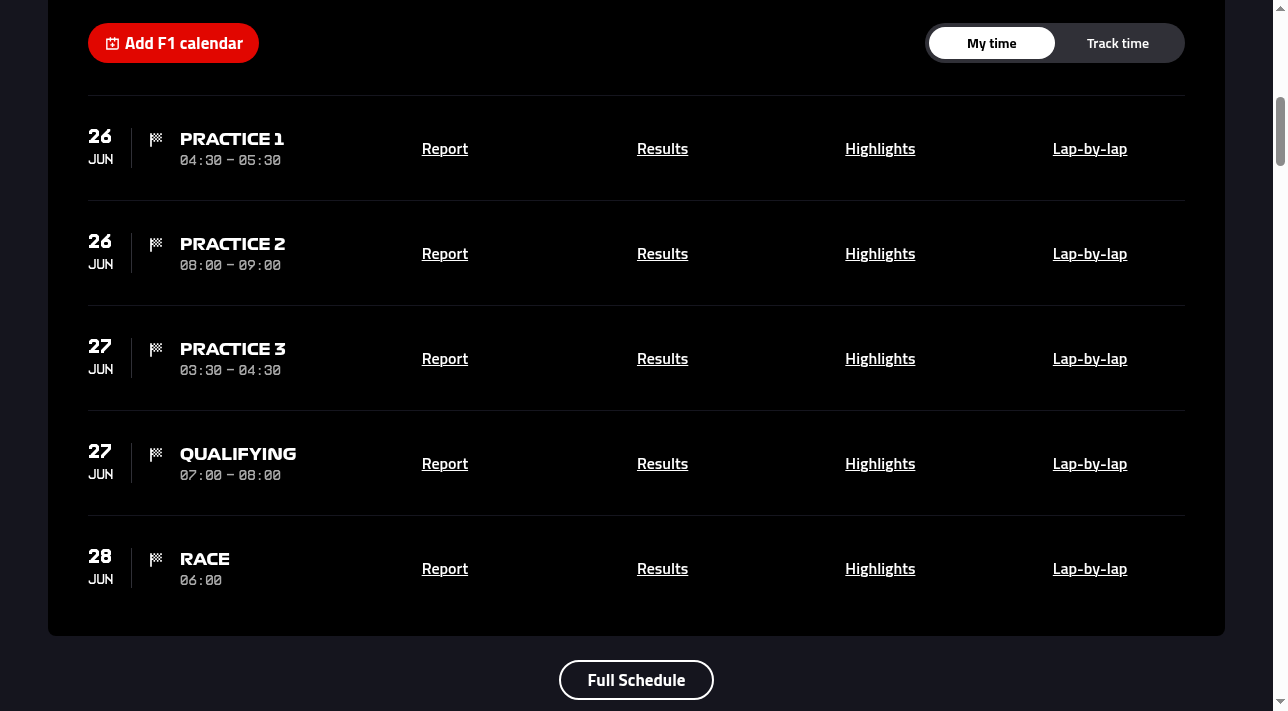Click the PRACTICE 3 session title
The width and height of the screenshot is (1288, 711).
coord(233,349)
